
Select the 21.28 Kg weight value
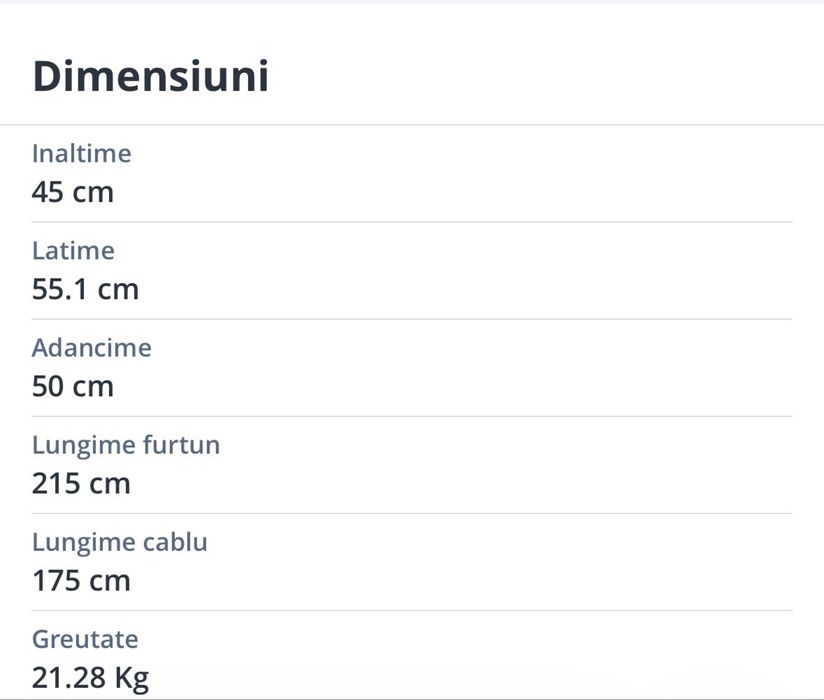tap(90, 678)
